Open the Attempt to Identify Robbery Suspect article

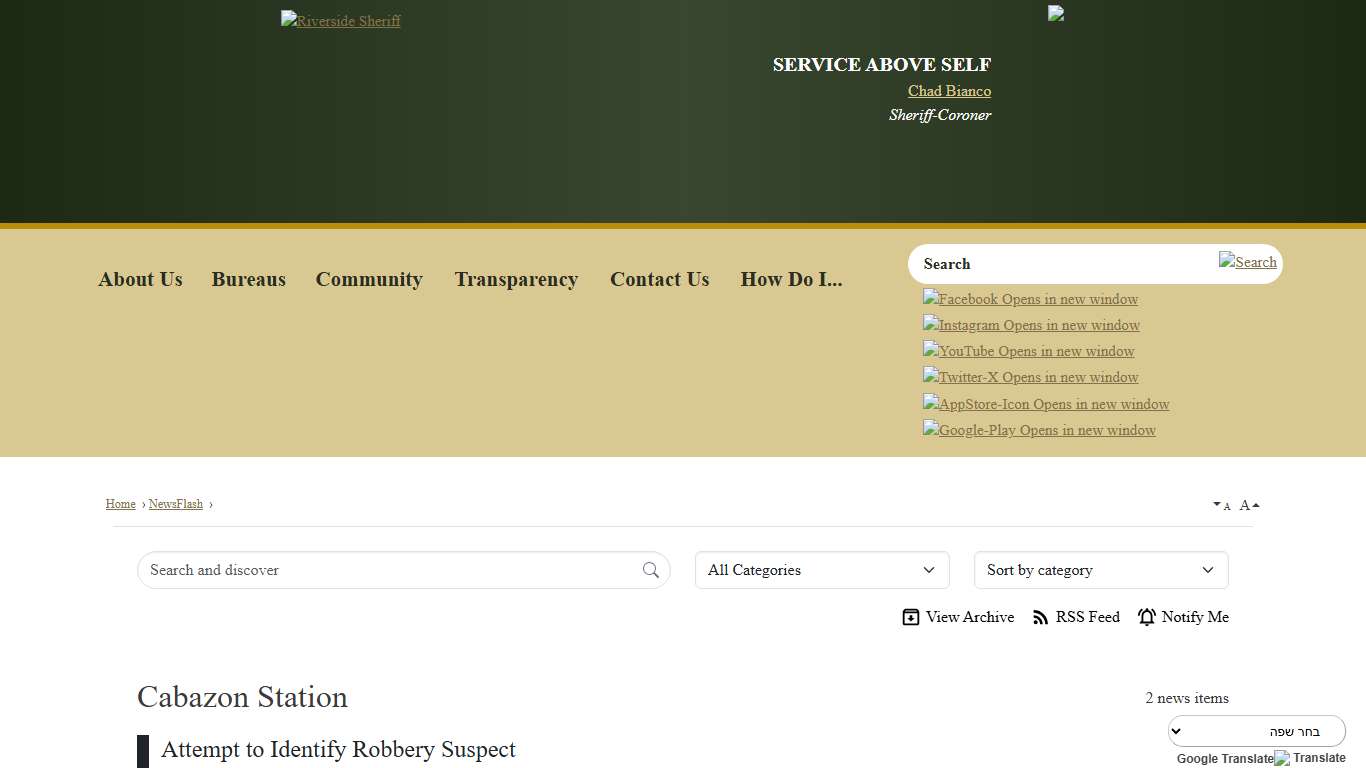[x=338, y=750]
